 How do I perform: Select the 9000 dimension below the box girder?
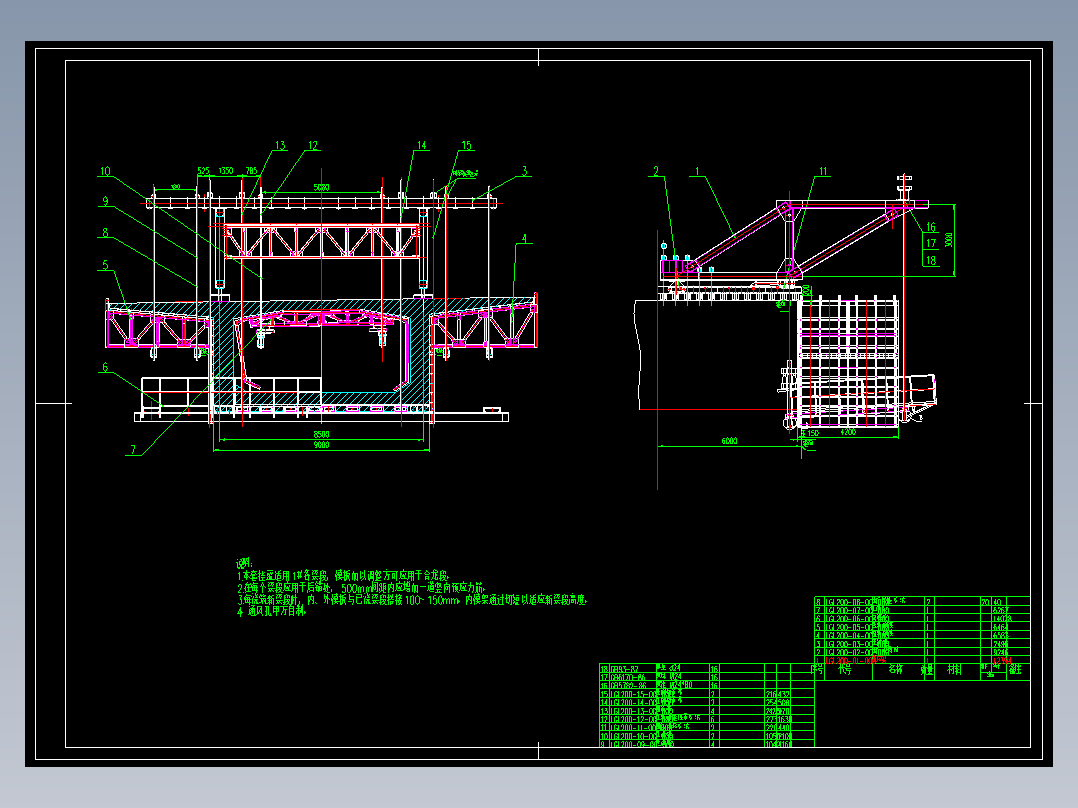321,445
